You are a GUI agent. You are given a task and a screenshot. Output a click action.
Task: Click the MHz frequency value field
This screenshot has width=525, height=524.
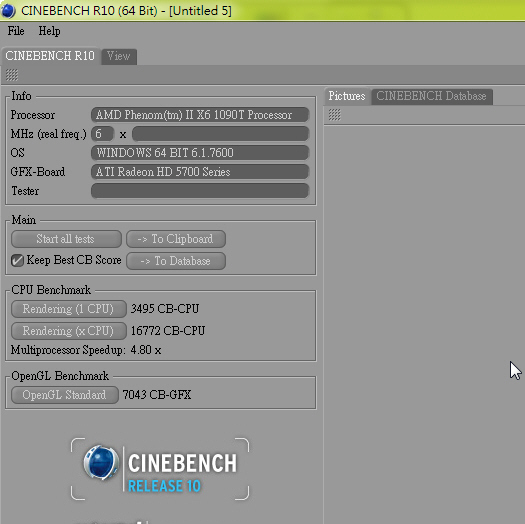[x=220, y=134]
